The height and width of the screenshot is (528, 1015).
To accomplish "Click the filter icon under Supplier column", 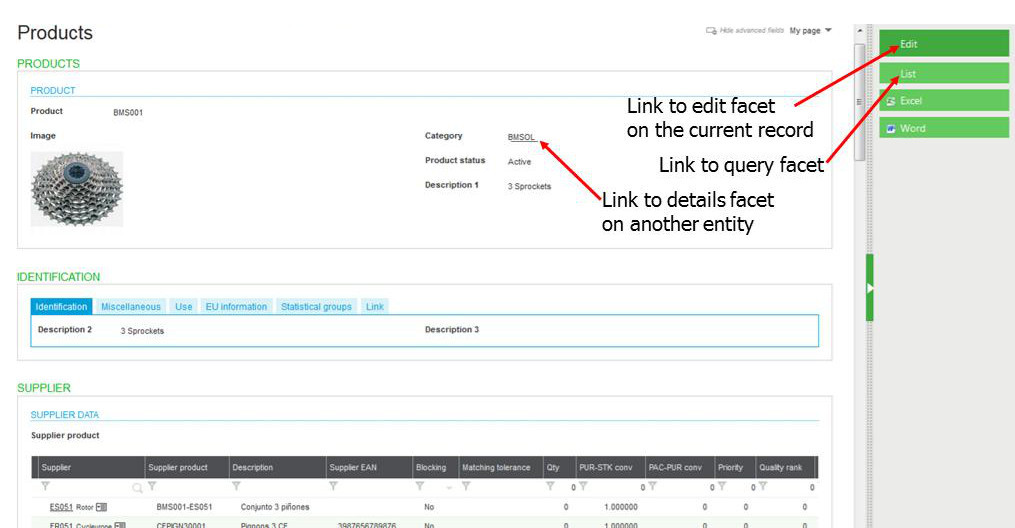I will click(45, 487).
